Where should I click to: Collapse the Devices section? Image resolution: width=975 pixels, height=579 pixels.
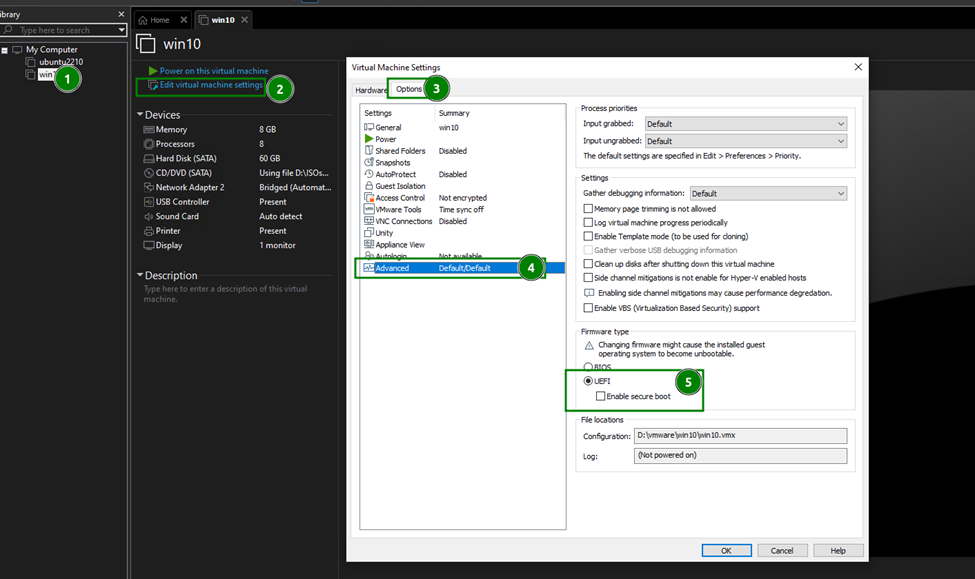click(x=140, y=115)
